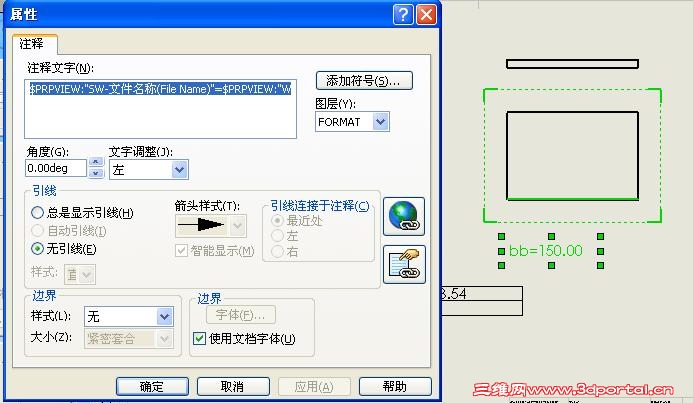Select the bb=150.00 note in drawing
Screen dimensions: 693x403
click(x=546, y=251)
